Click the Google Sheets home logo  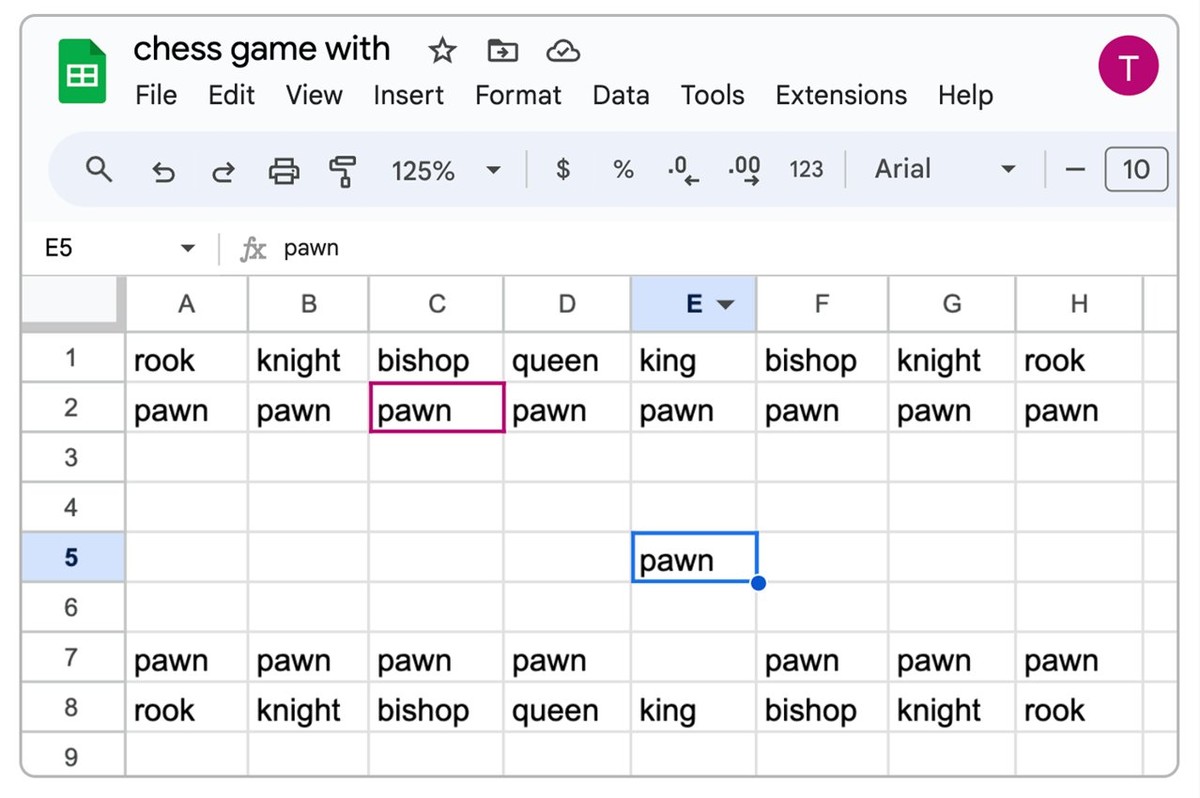pos(82,72)
